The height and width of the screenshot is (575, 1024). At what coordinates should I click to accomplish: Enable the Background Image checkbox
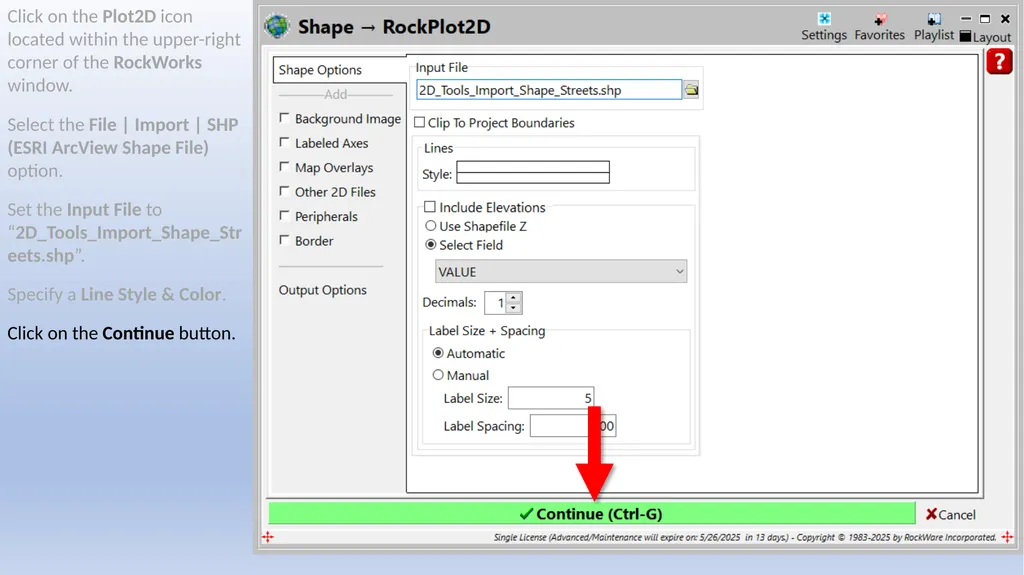click(284, 118)
